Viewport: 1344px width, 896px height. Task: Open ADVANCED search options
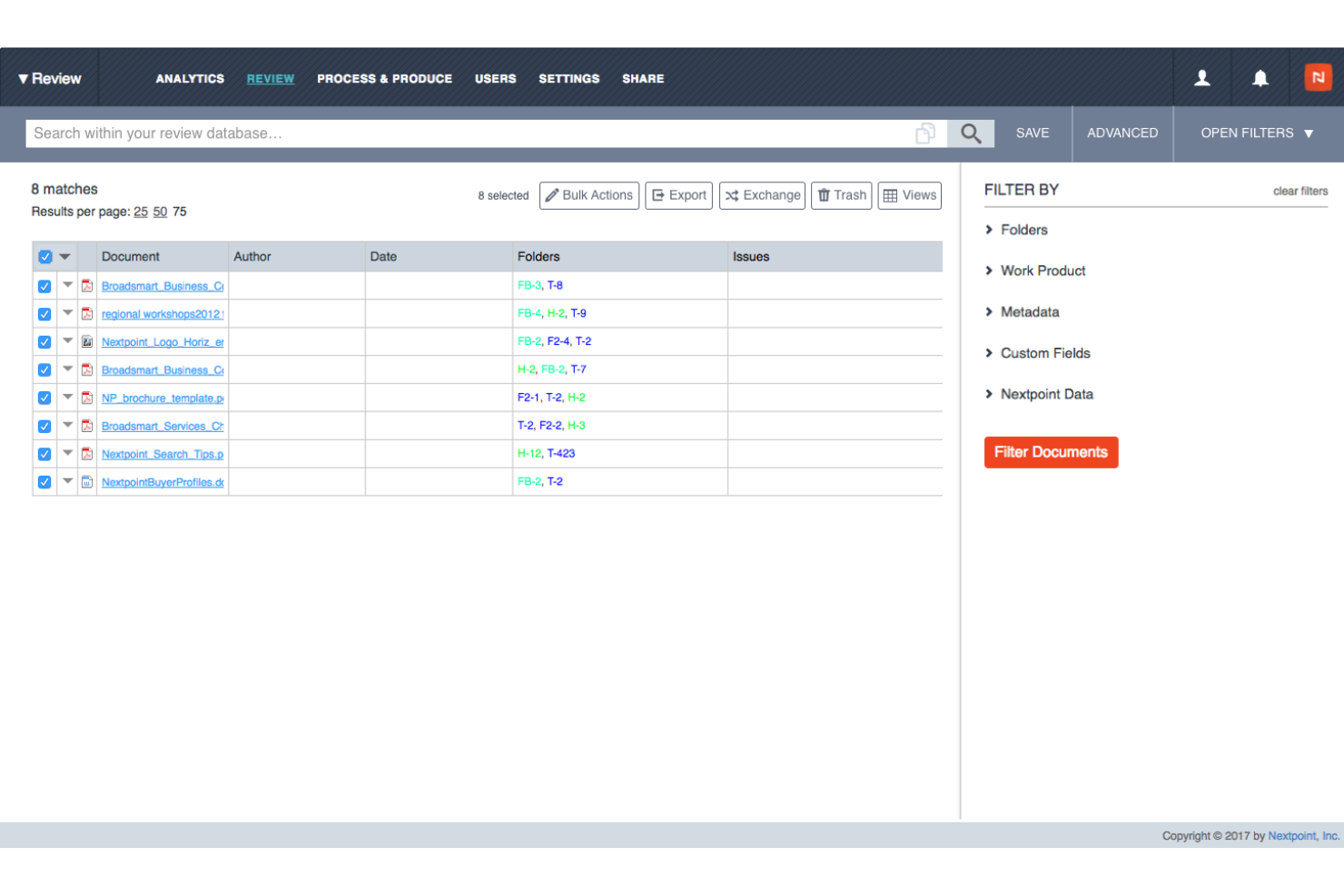[1122, 133]
